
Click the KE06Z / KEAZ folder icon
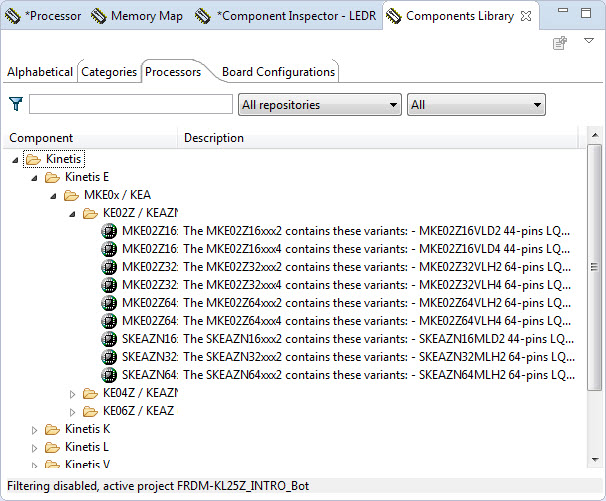point(90,411)
